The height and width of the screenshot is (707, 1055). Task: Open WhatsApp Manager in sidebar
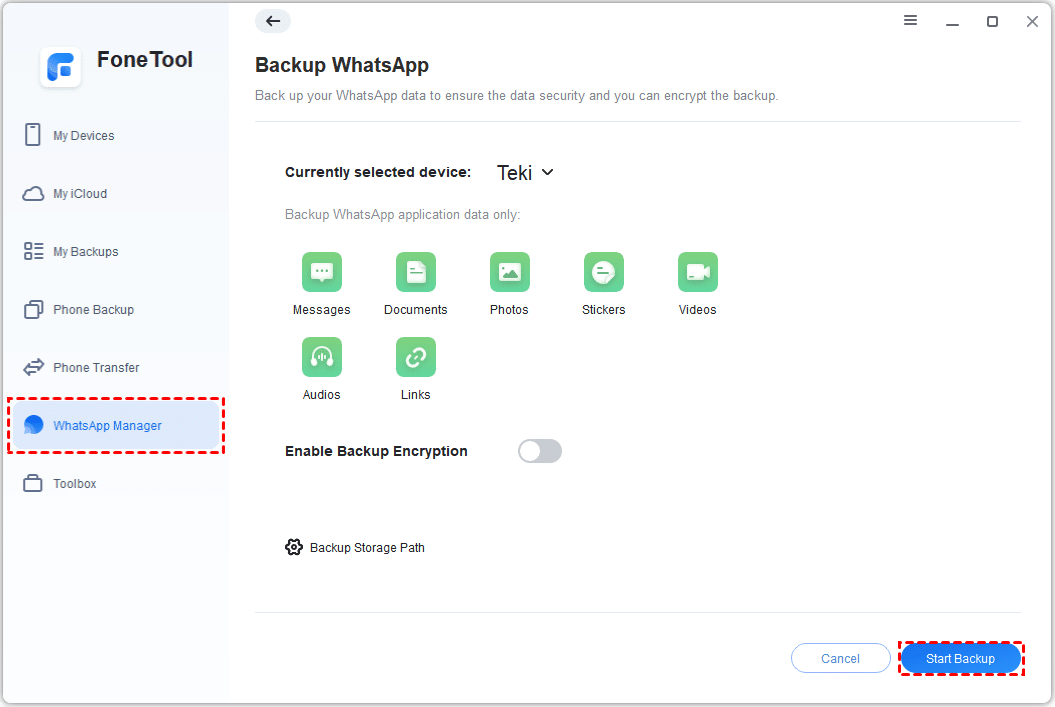[116, 425]
